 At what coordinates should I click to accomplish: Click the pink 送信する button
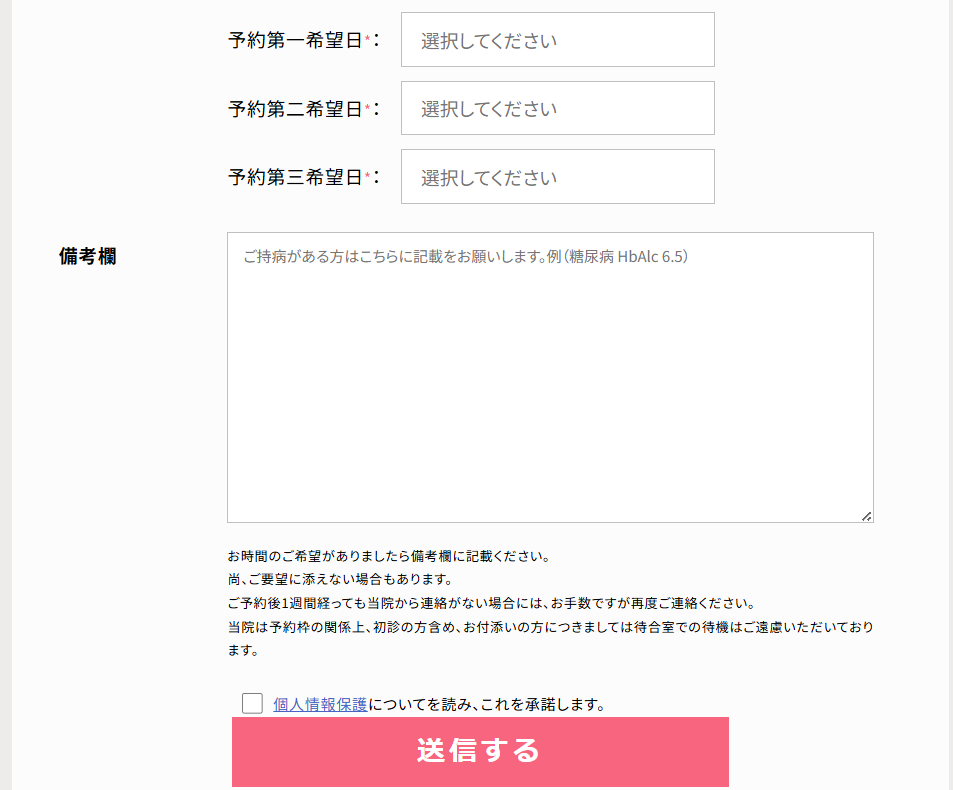click(480, 752)
